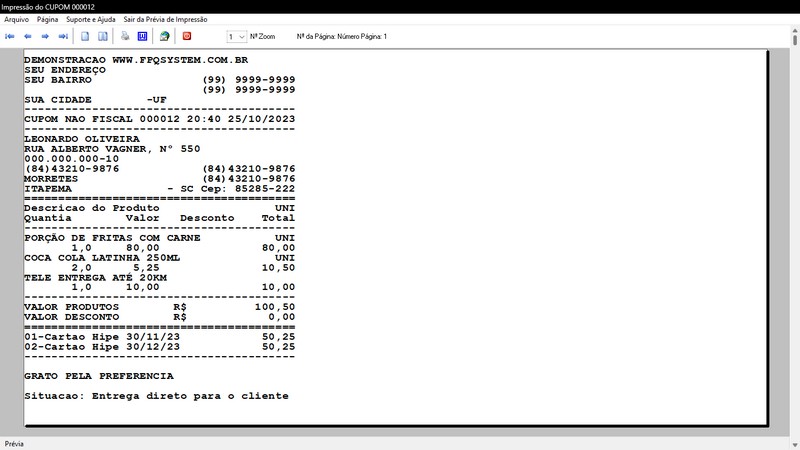Click 'CUPOM NAO FISCAL 000012' line
The width and height of the screenshot is (800, 450).
[x=160, y=119]
